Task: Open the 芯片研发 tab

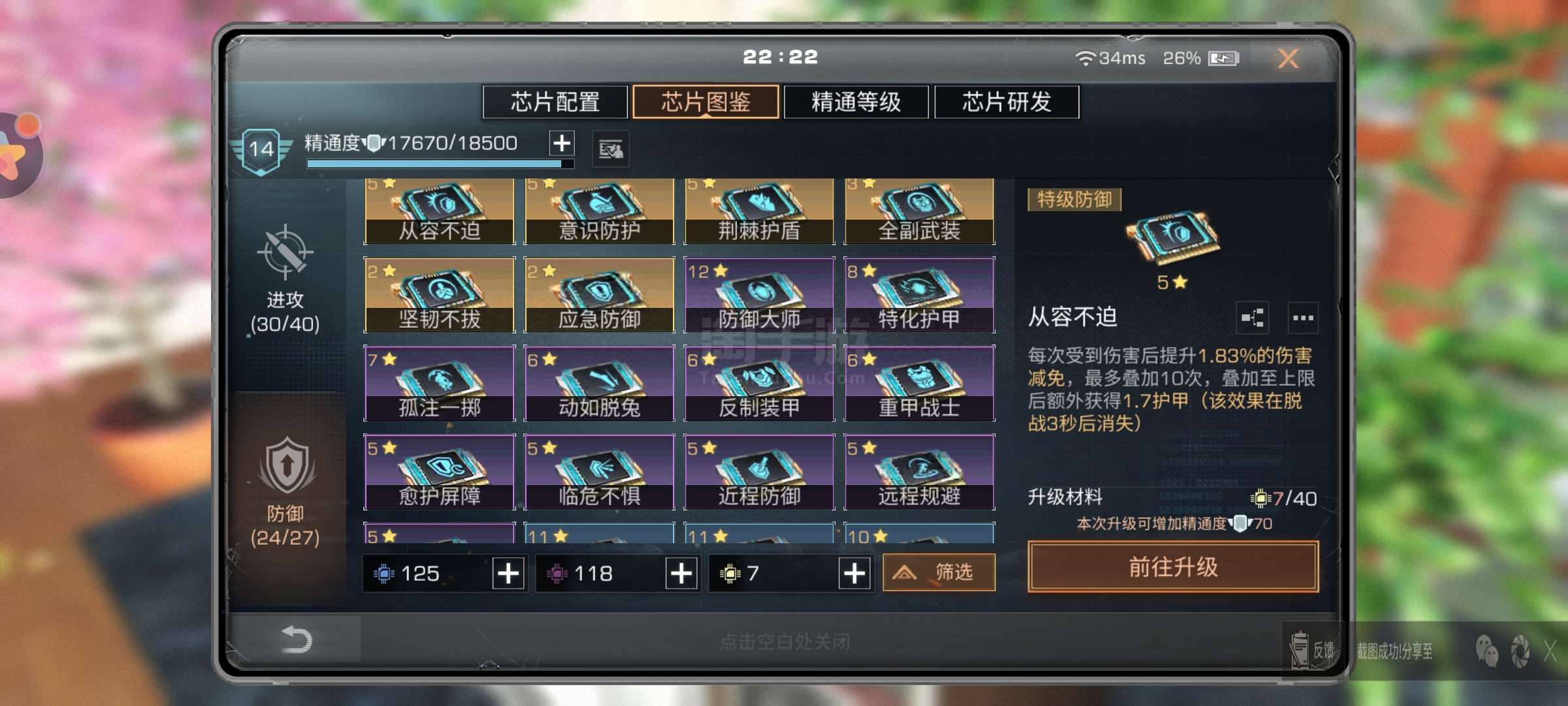Action: click(x=1006, y=102)
